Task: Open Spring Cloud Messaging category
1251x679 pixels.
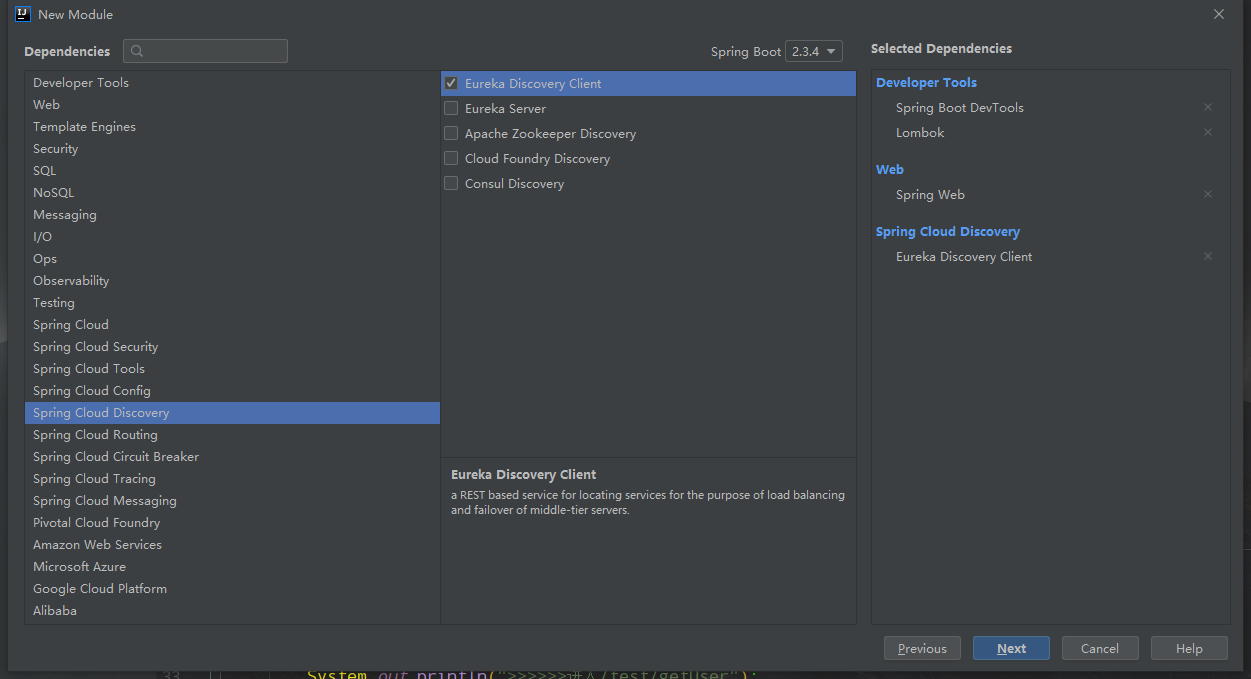Action: [x=232, y=501]
